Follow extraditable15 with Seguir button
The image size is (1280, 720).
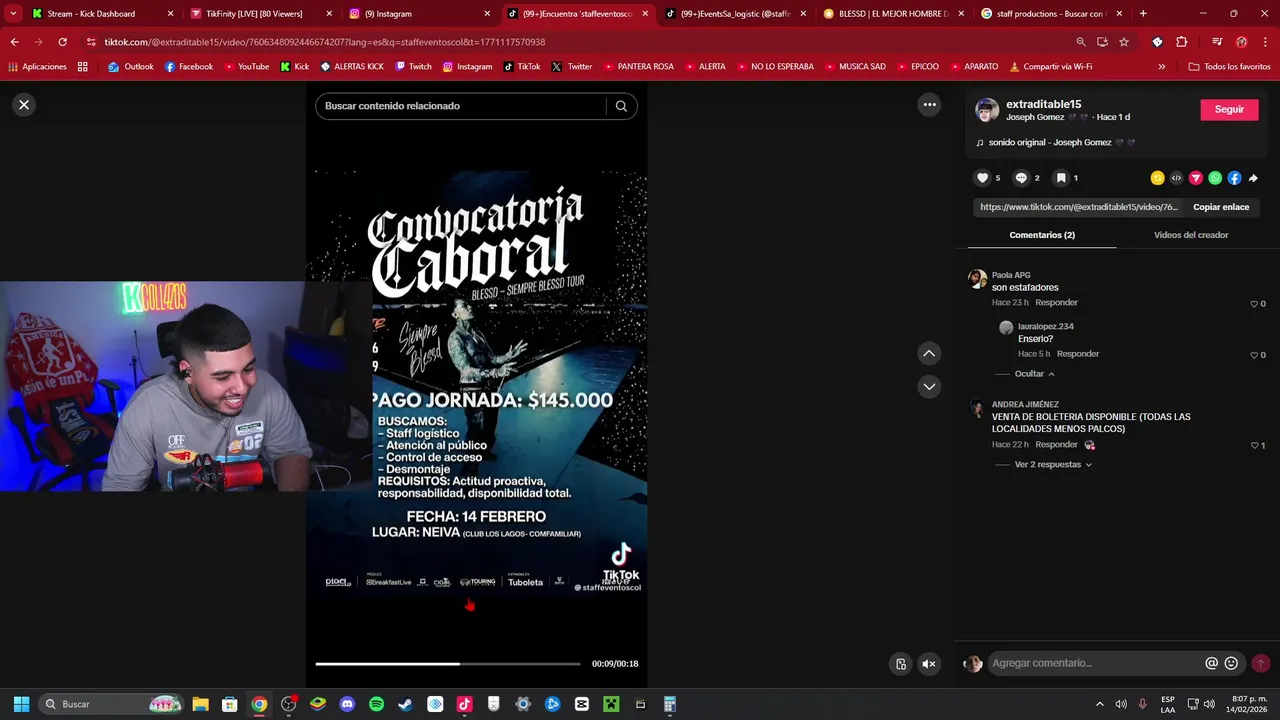pos(1229,109)
